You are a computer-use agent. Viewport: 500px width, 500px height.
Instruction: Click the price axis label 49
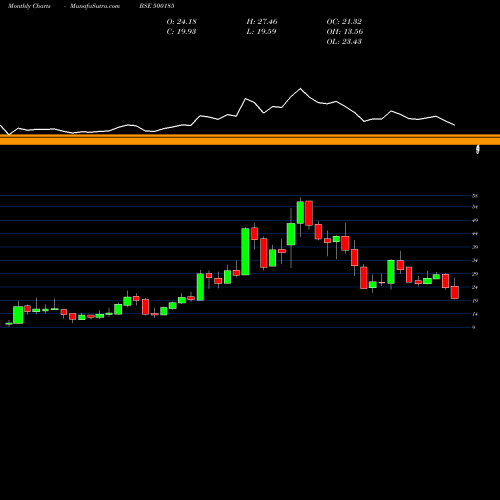[x=475, y=220]
